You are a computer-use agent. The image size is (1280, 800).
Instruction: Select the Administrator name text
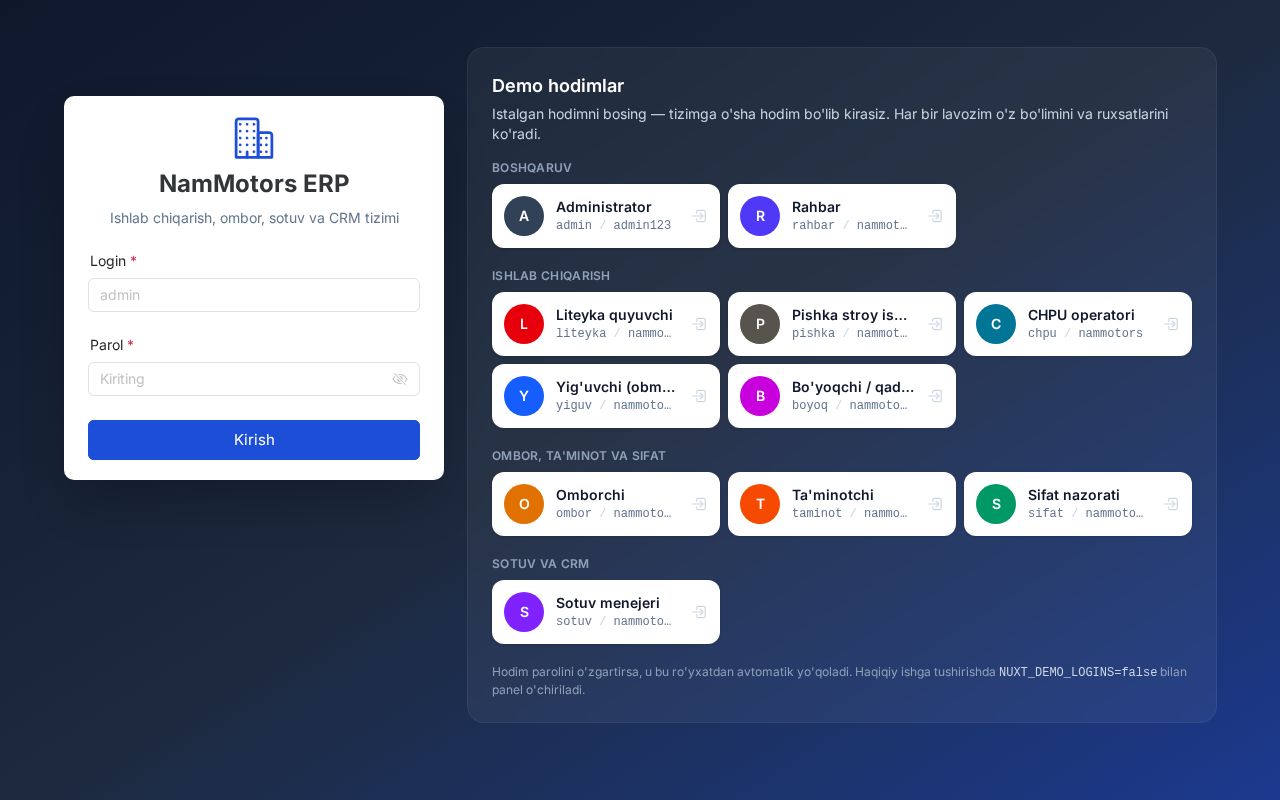point(604,207)
